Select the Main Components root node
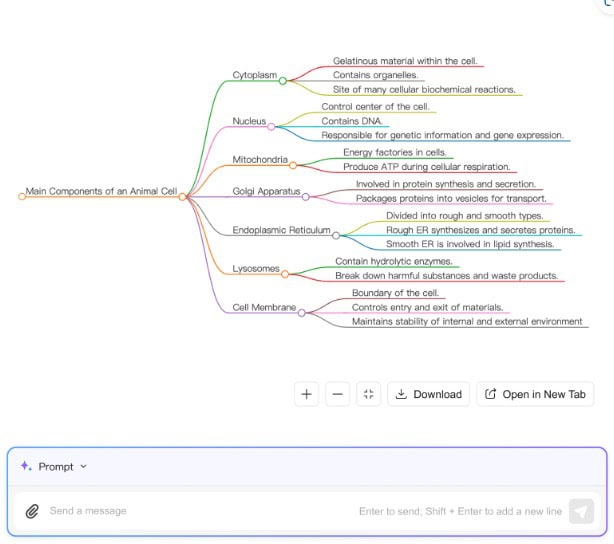This screenshot has height=544, width=614. 100,190
